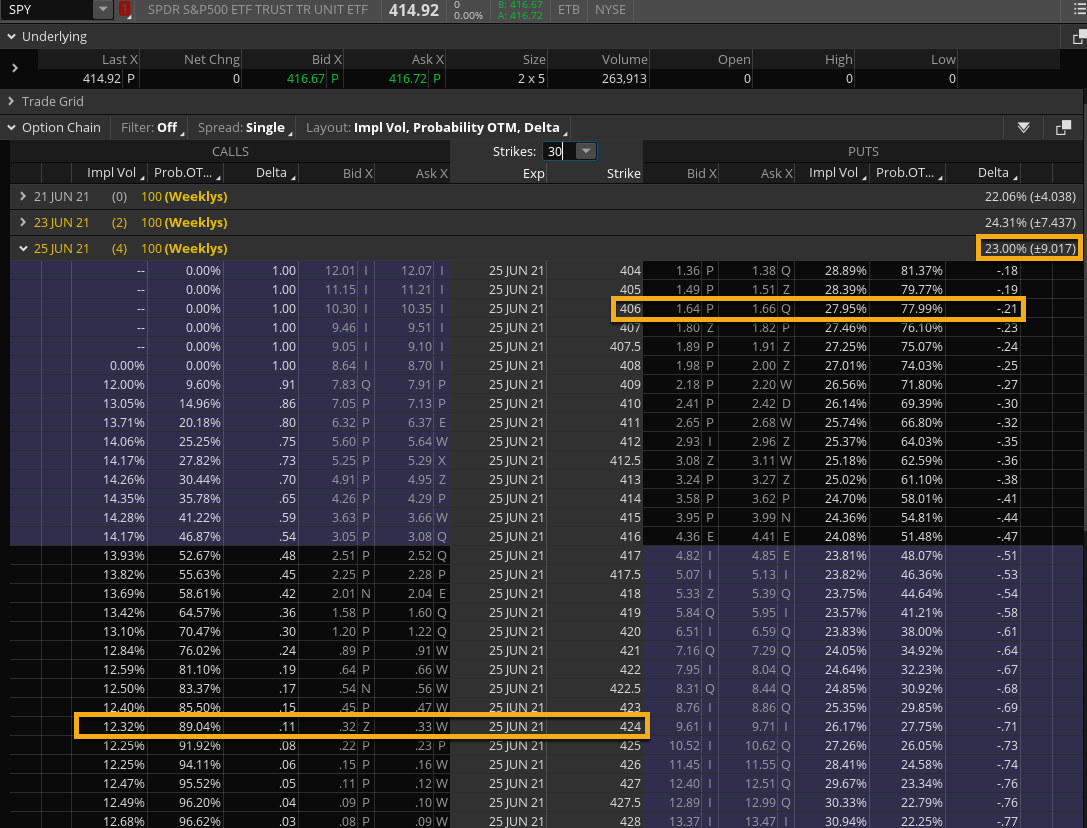Click the 1.64 bid on the 406 put
Image resolution: width=1087 pixels, height=828 pixels.
click(687, 309)
